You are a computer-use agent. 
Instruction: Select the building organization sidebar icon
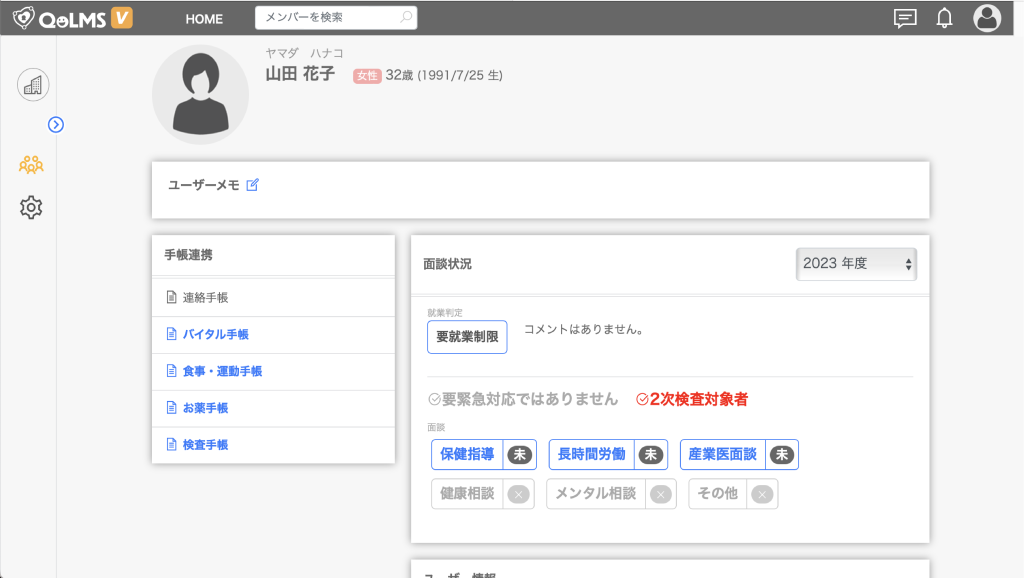tap(33, 85)
